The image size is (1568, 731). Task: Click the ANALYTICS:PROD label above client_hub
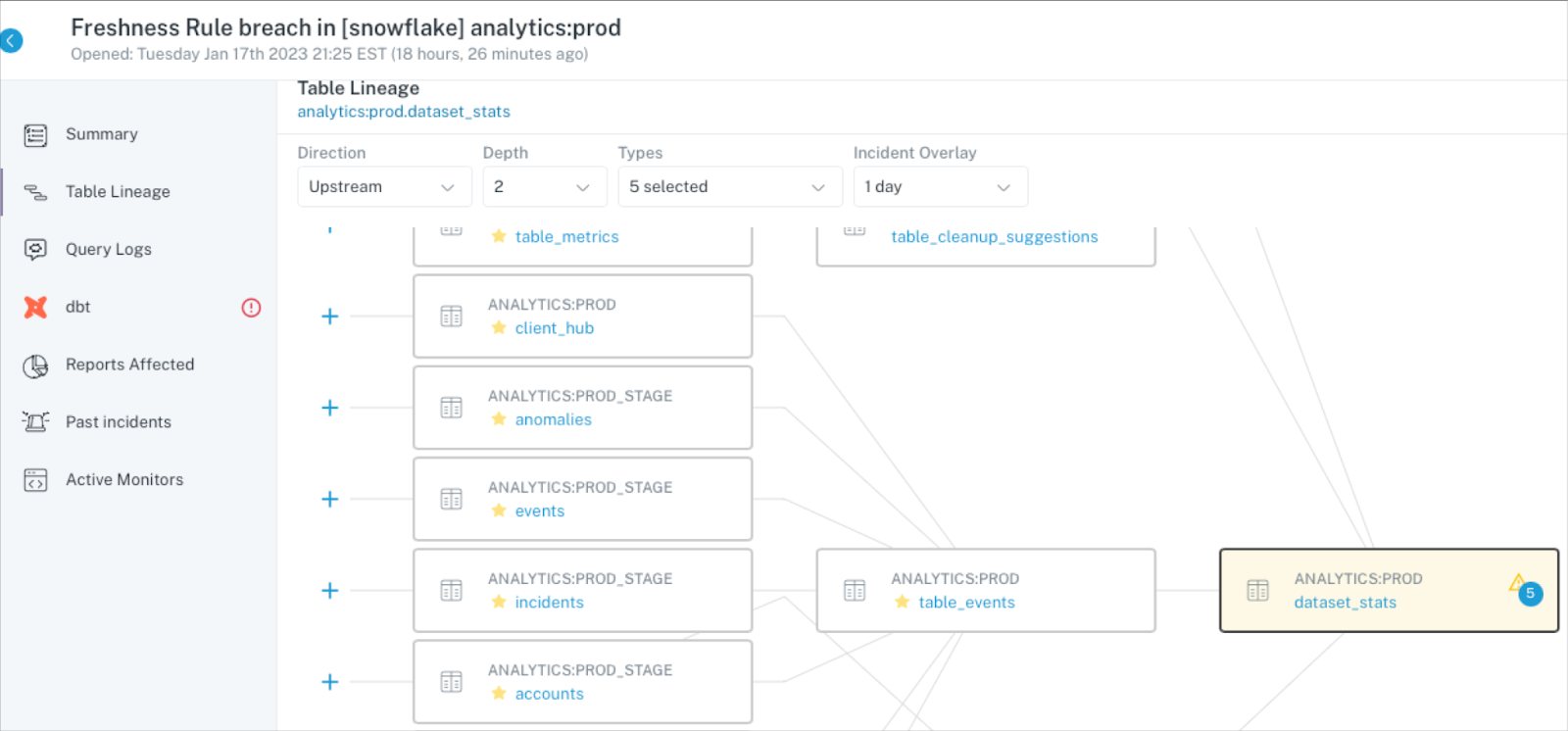[x=553, y=305]
